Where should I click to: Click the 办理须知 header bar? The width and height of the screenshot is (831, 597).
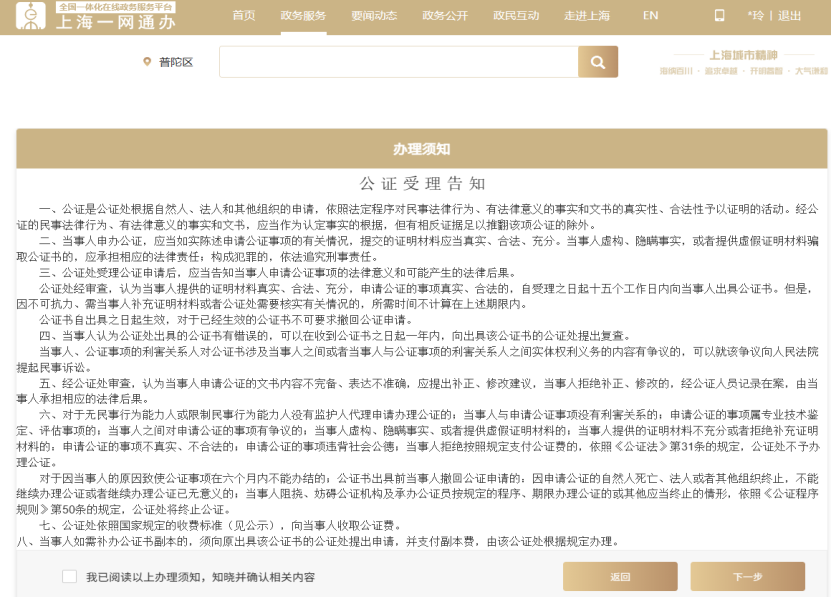[x=421, y=149]
